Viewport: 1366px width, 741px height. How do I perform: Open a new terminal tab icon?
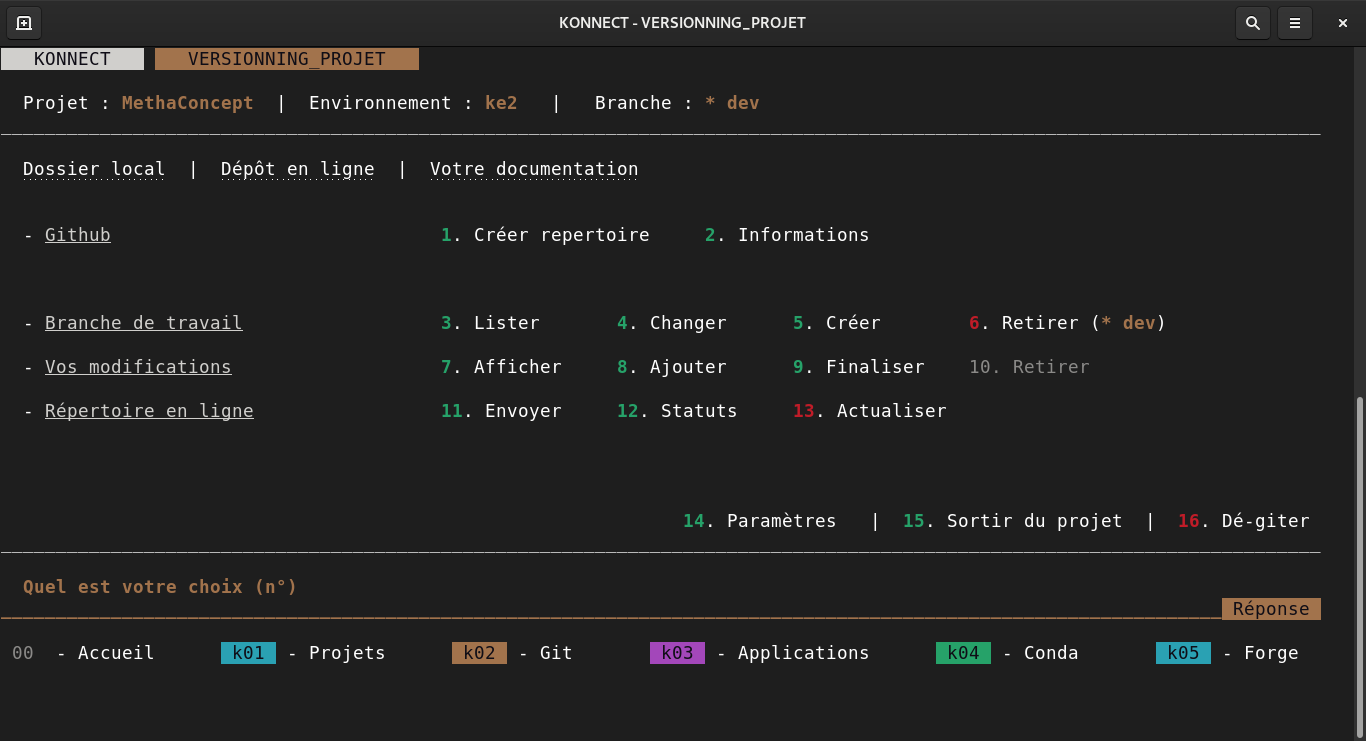(x=23, y=23)
